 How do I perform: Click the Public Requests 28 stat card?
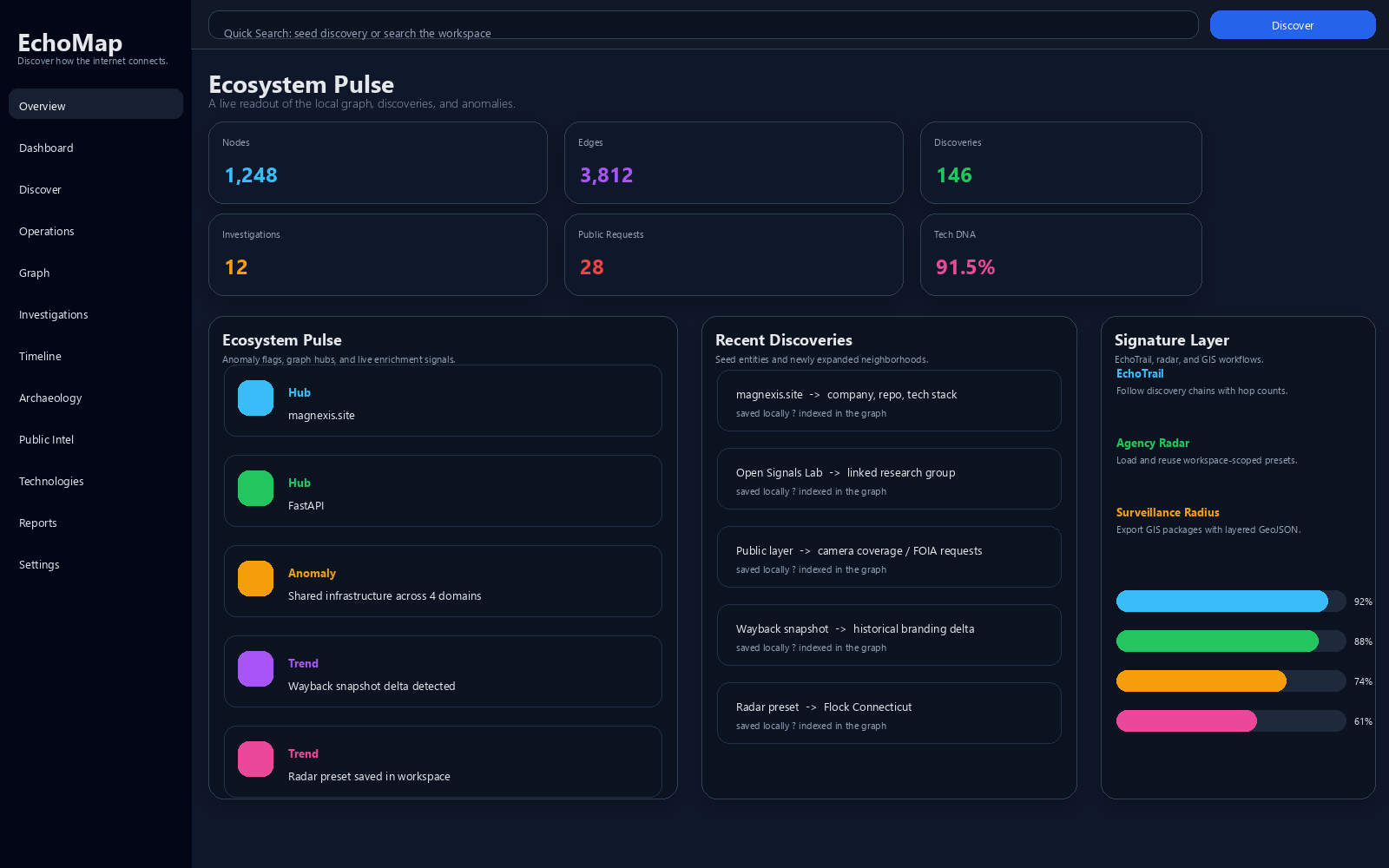(734, 254)
